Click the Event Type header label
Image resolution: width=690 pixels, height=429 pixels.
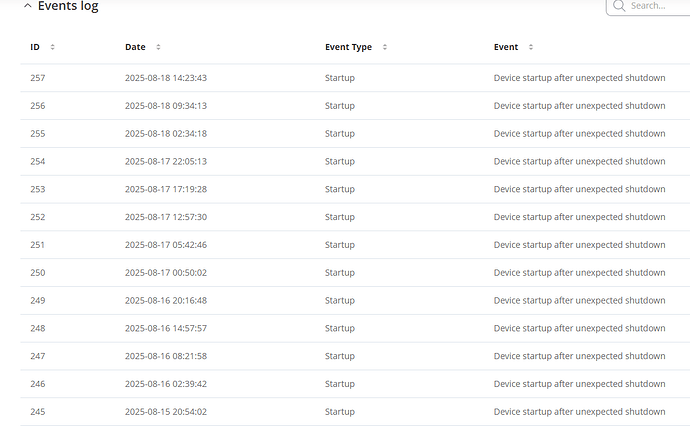pyautogui.click(x=348, y=47)
